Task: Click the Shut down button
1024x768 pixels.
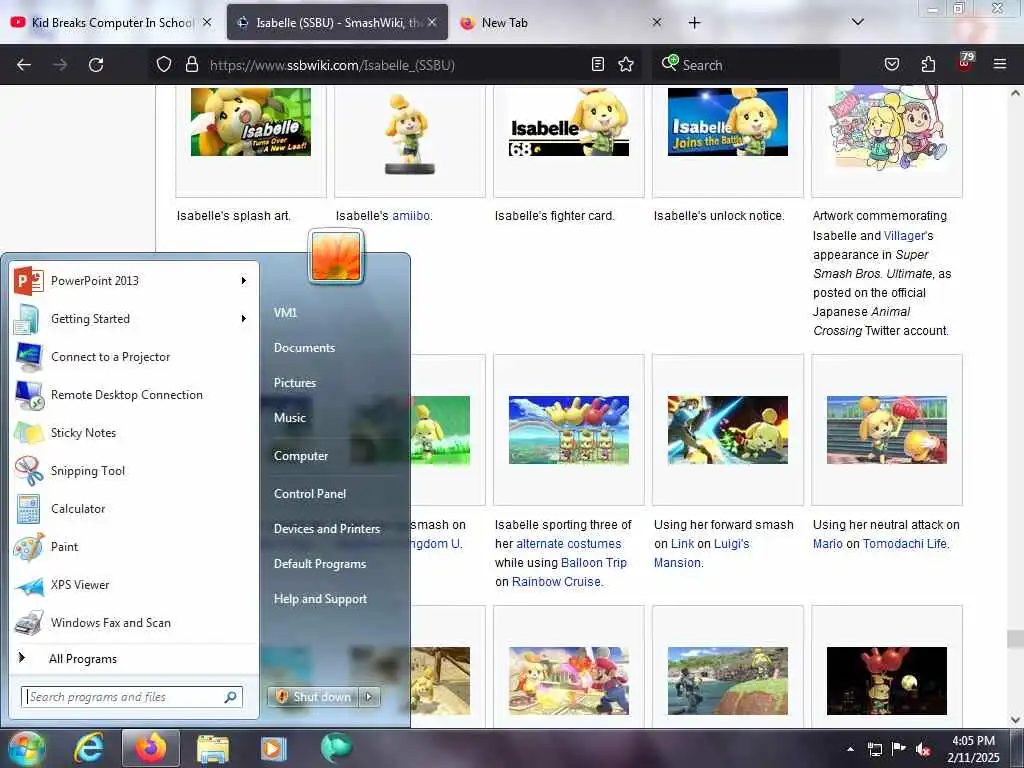Action: click(x=313, y=697)
